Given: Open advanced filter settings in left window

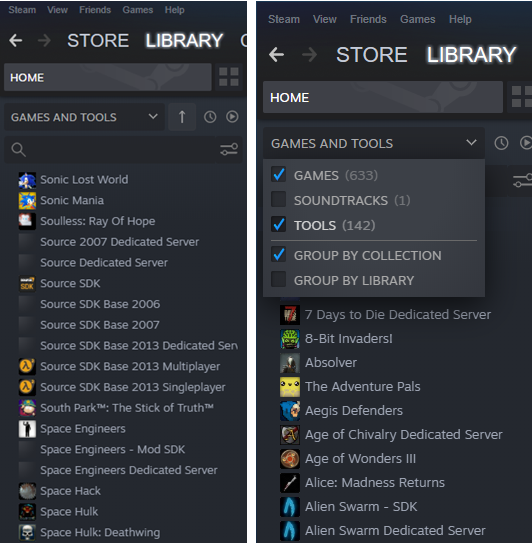Looking at the screenshot, I should pos(229,150).
